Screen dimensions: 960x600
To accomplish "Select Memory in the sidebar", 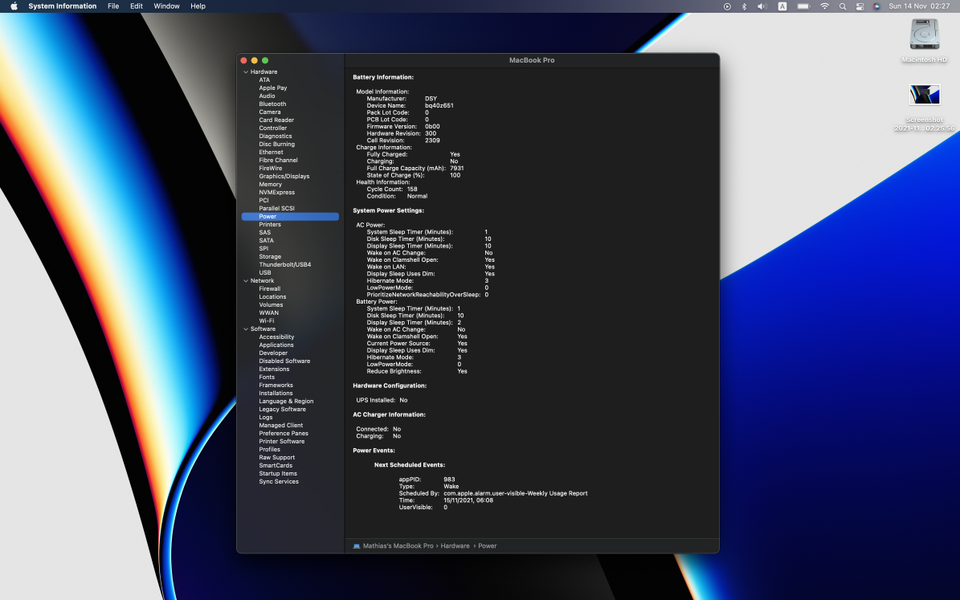I will [270, 184].
